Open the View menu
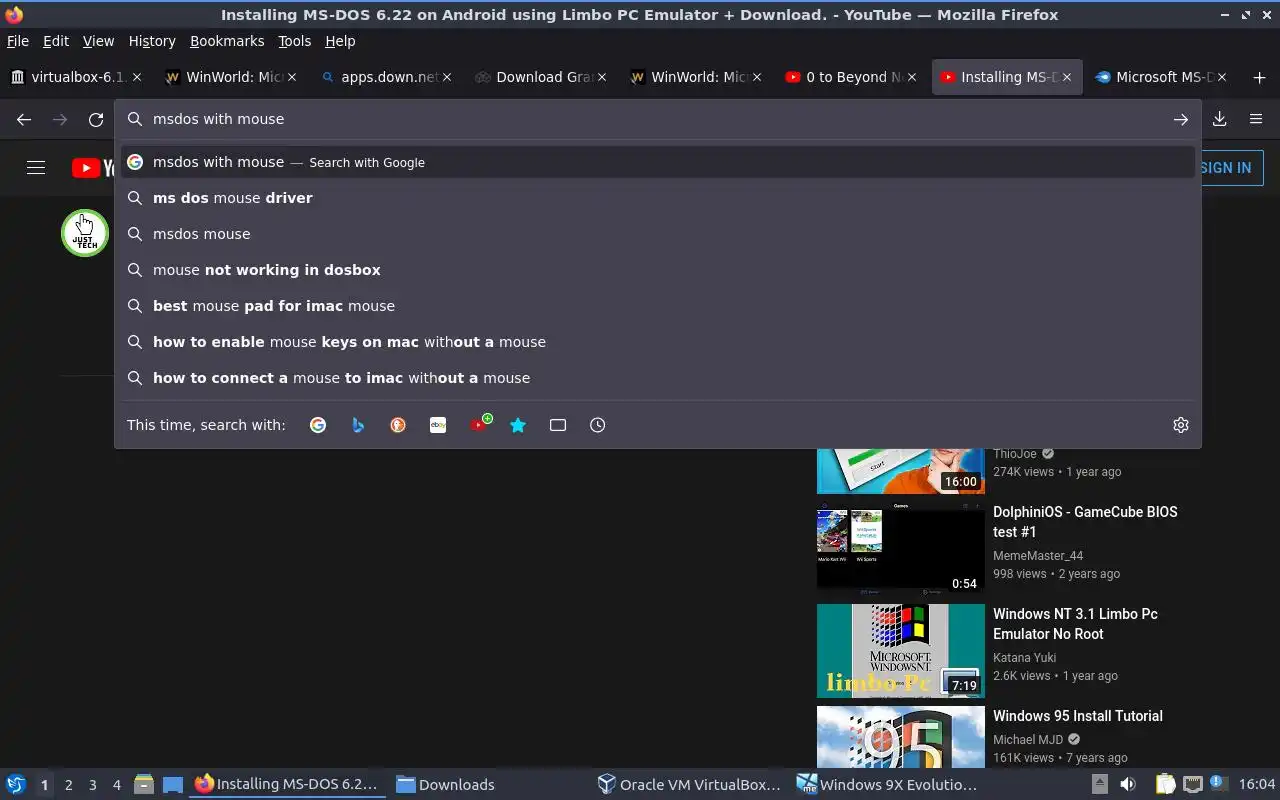1280x800 pixels. [98, 41]
